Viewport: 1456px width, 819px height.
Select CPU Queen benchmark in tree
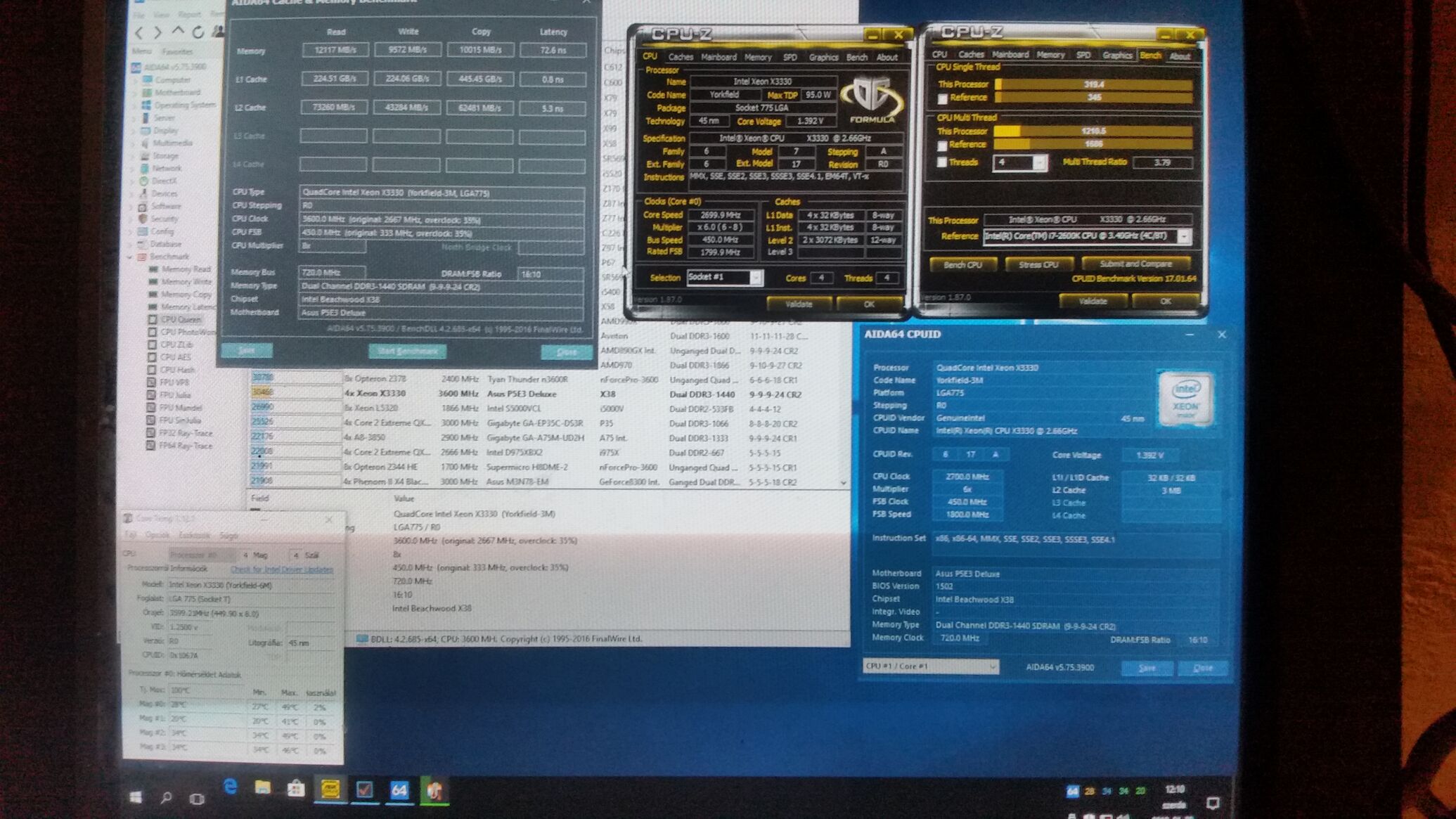tap(180, 319)
